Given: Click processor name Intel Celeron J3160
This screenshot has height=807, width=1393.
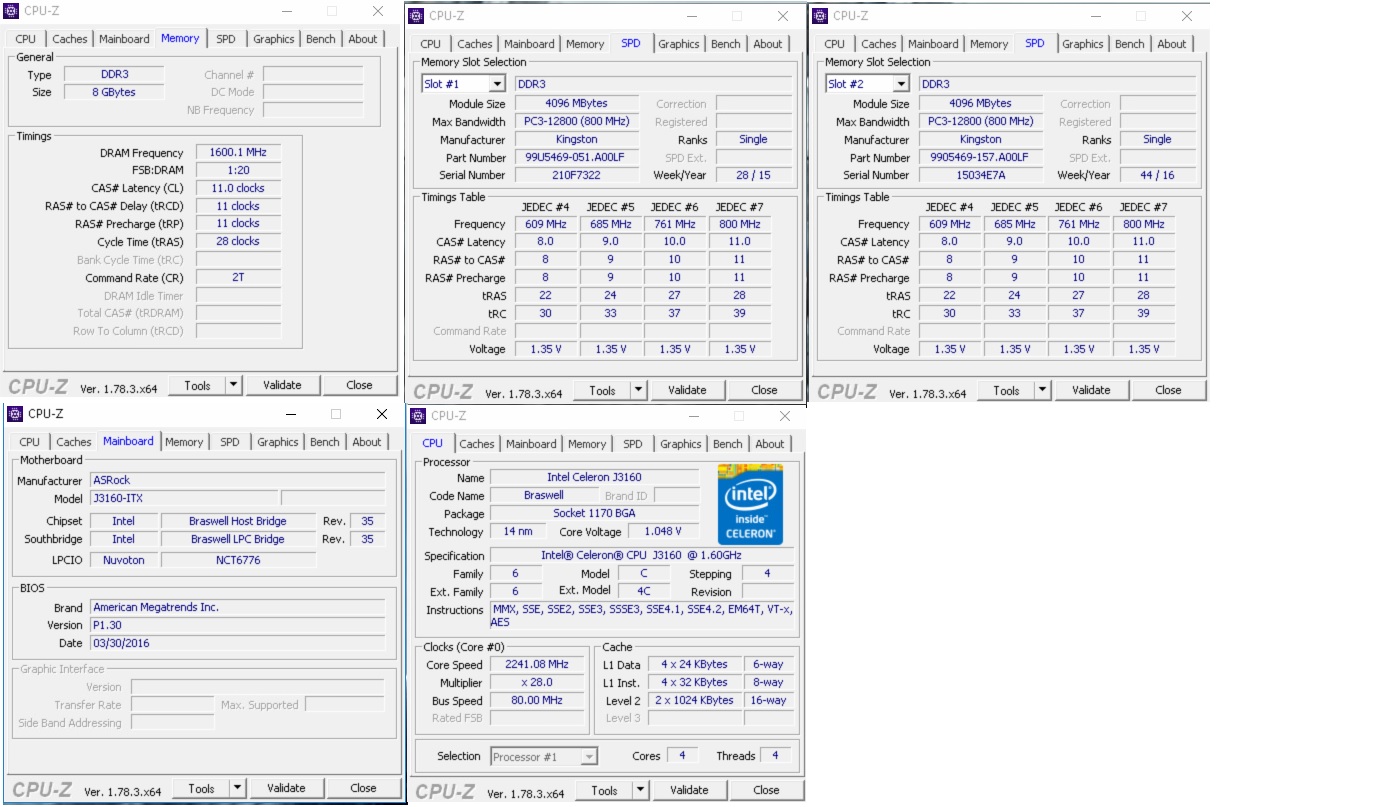Looking at the screenshot, I should (594, 478).
